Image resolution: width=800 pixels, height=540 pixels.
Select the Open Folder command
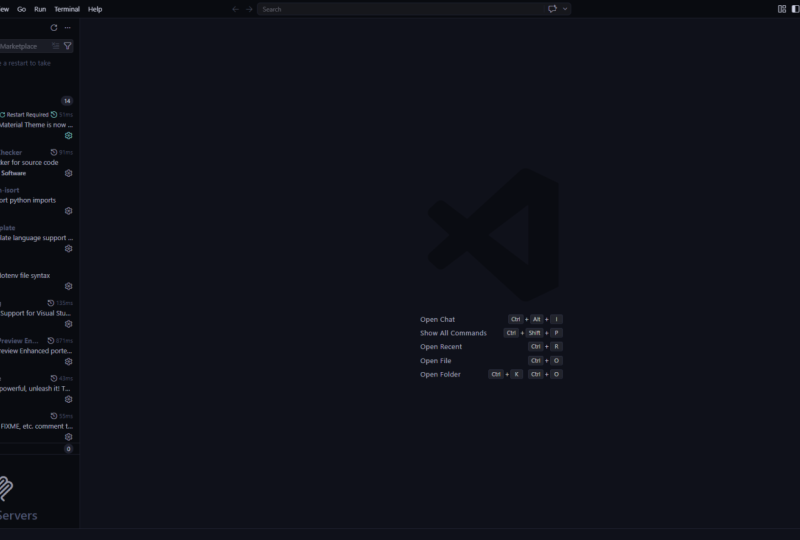point(440,374)
